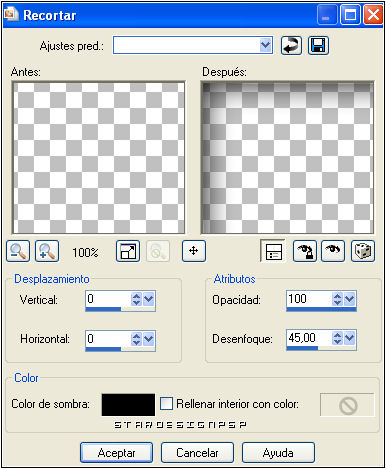Viewport: 386px width, 469px height.
Task: Enable Rellenar interior con color checkbox
Action: click(166, 404)
